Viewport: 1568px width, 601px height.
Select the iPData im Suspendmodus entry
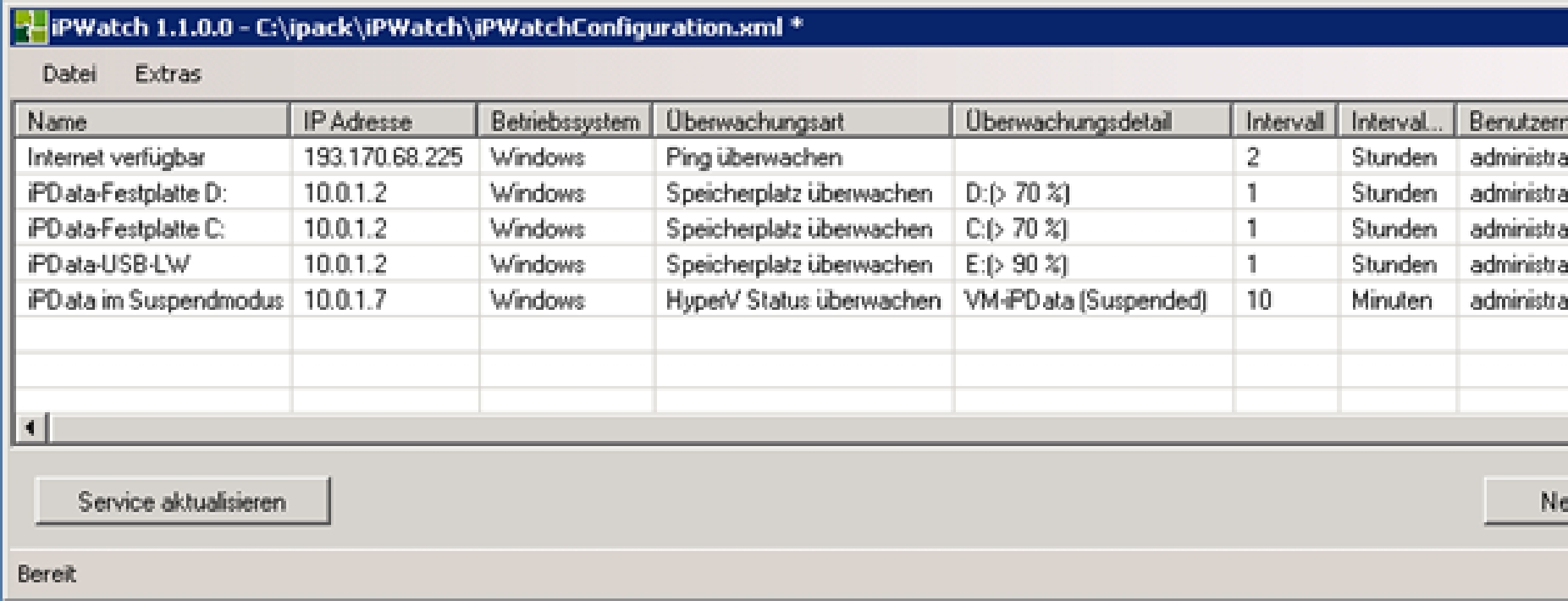[155, 300]
